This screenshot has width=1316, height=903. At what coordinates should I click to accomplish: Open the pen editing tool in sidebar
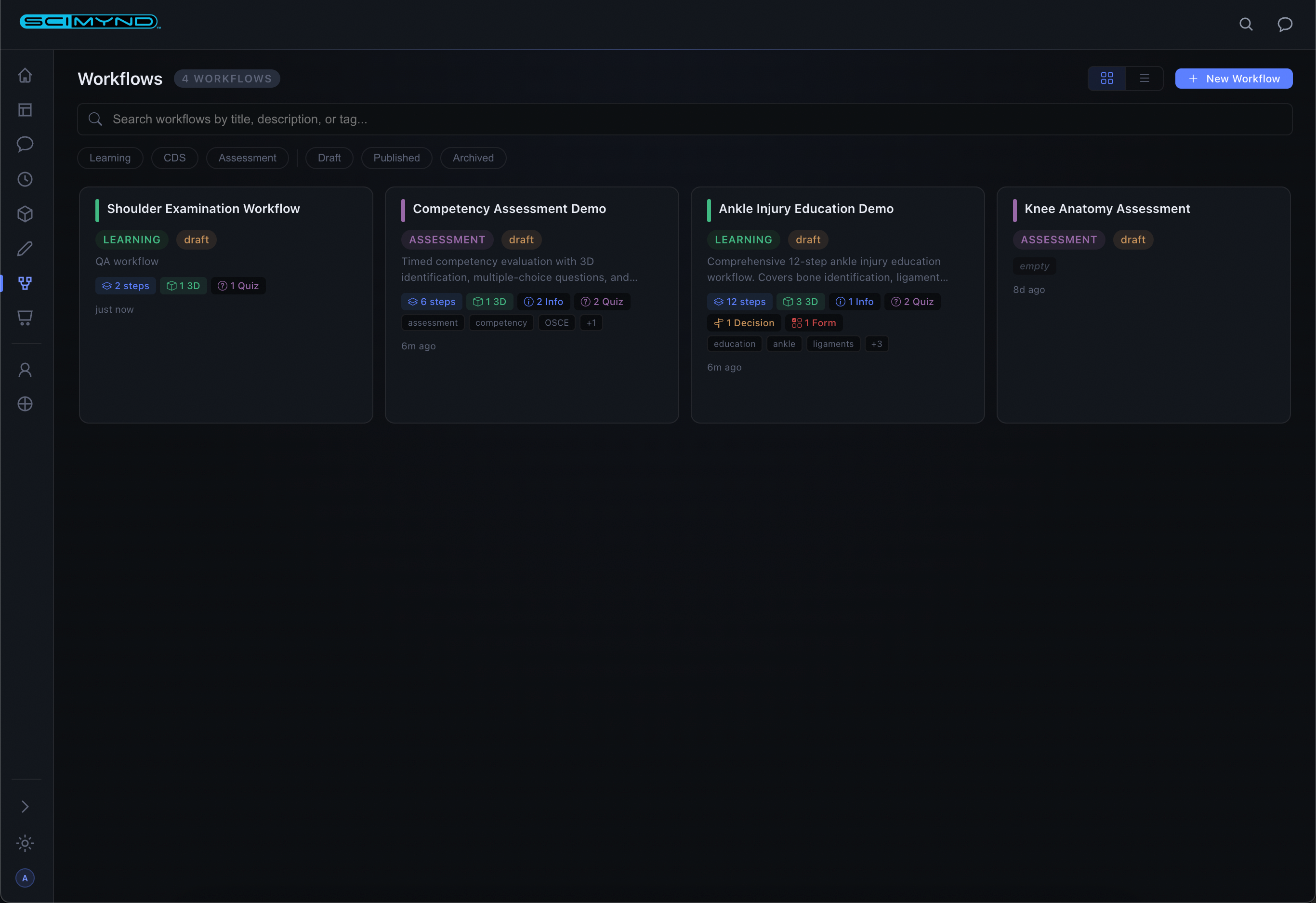point(25,248)
